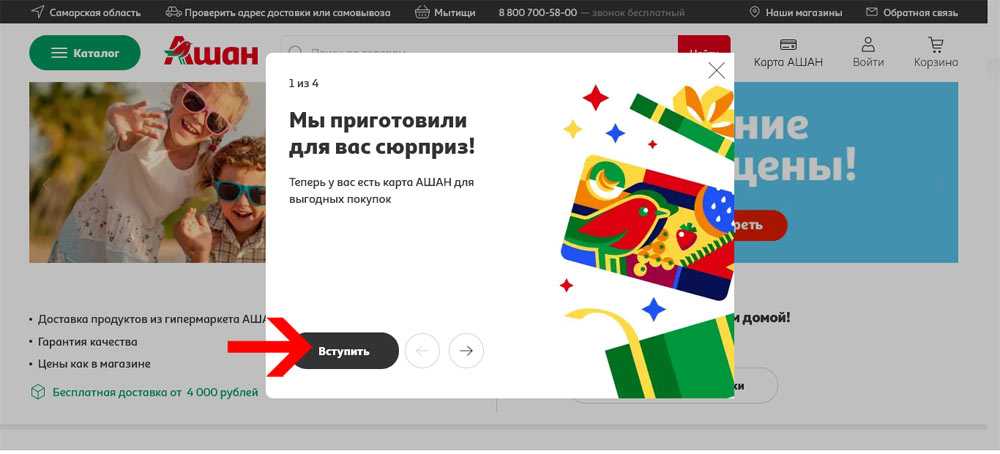Select region Самарская область
This screenshot has height=454, width=1000.
click(86, 12)
